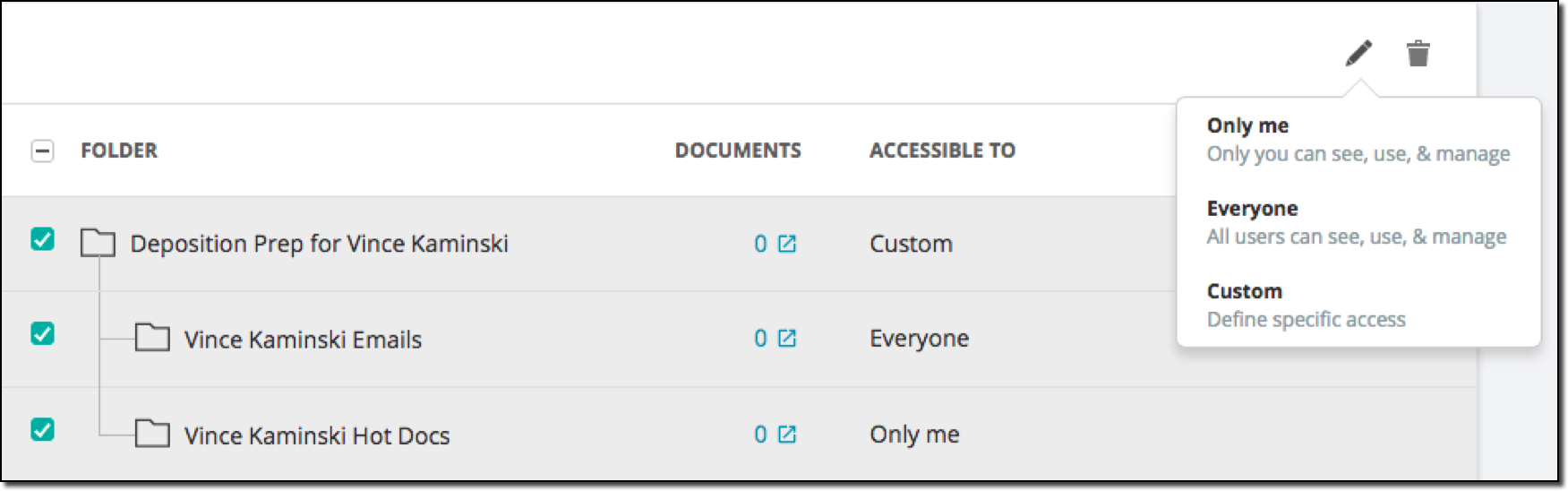Choose the Custom access option
1568x491 pixels.
point(1358,305)
